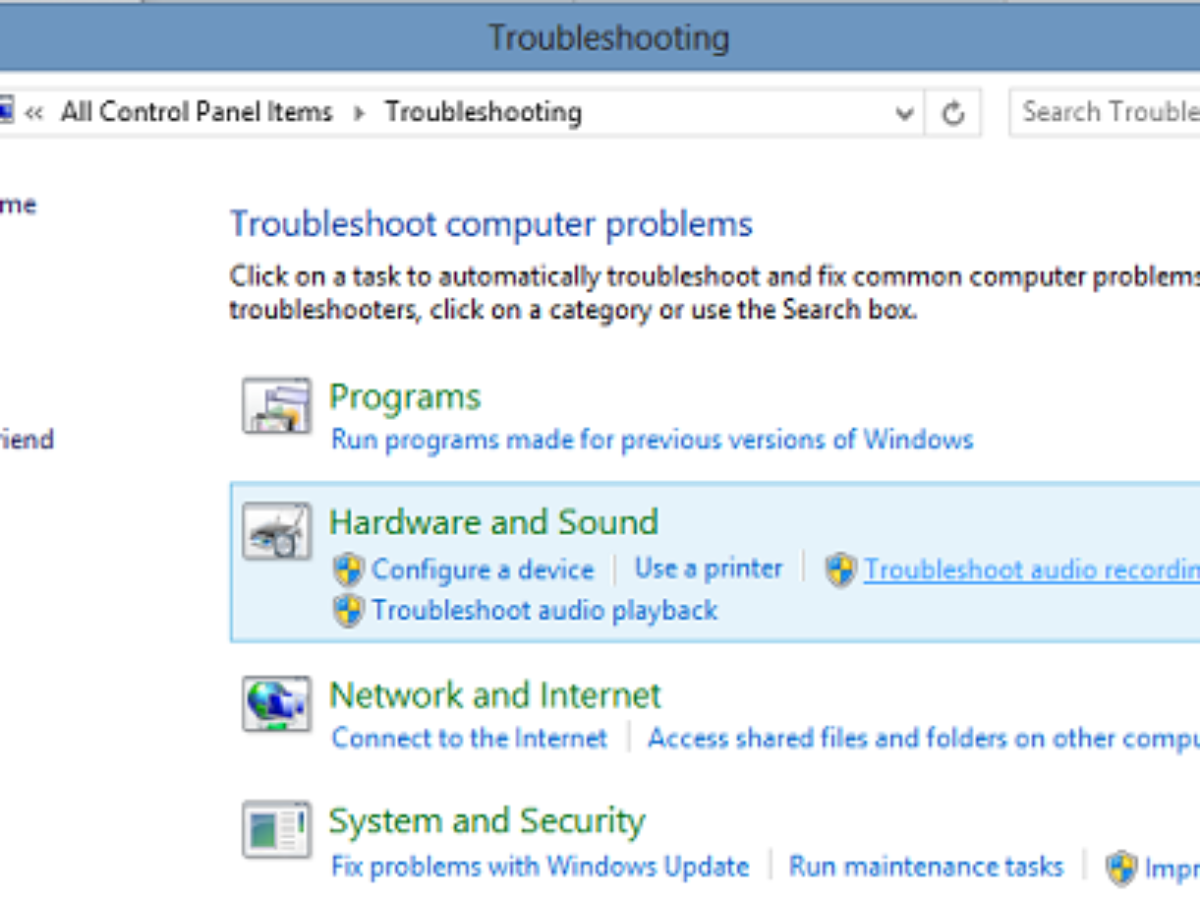Fix problems with Windows Update
Screen dimensions: 1200x900
540,866
